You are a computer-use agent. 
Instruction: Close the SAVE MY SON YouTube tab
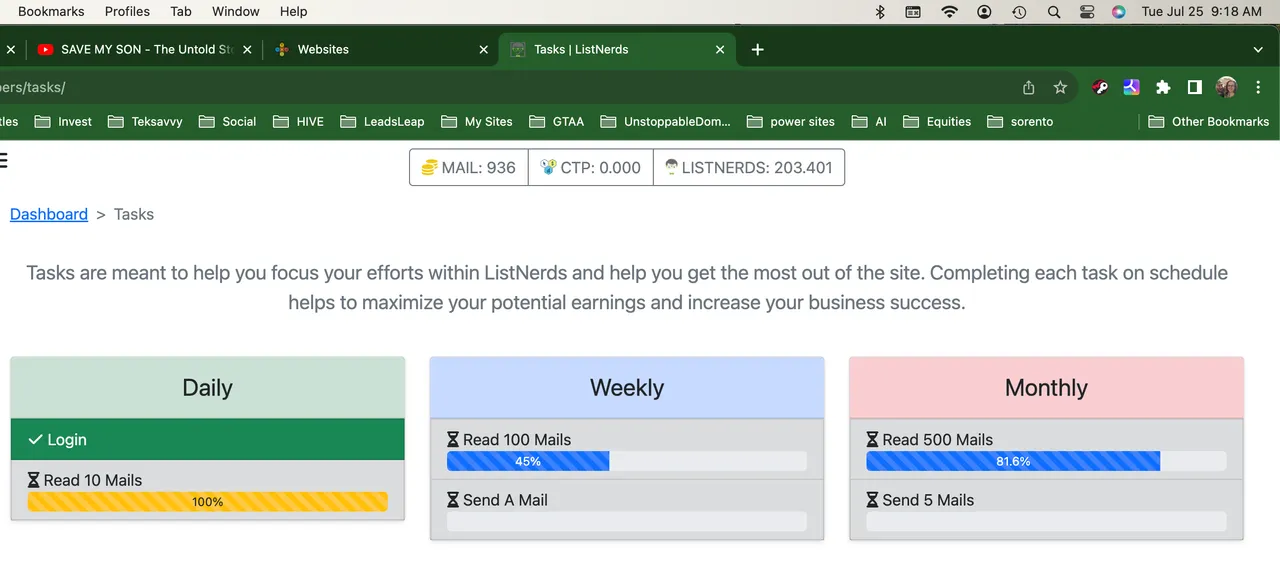coord(246,49)
